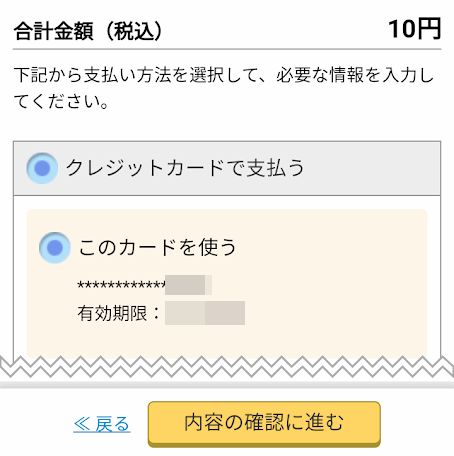Click the クレジットカードで支払う label text

point(185,168)
